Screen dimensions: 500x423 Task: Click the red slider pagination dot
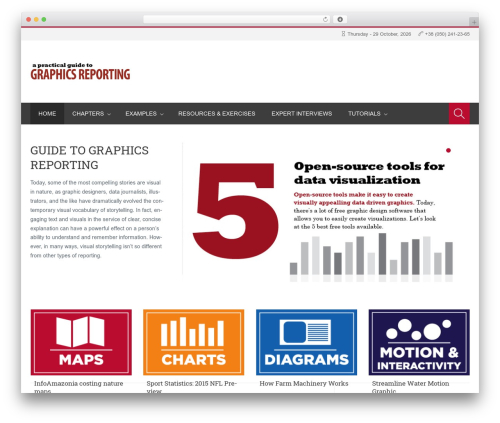click(x=448, y=150)
